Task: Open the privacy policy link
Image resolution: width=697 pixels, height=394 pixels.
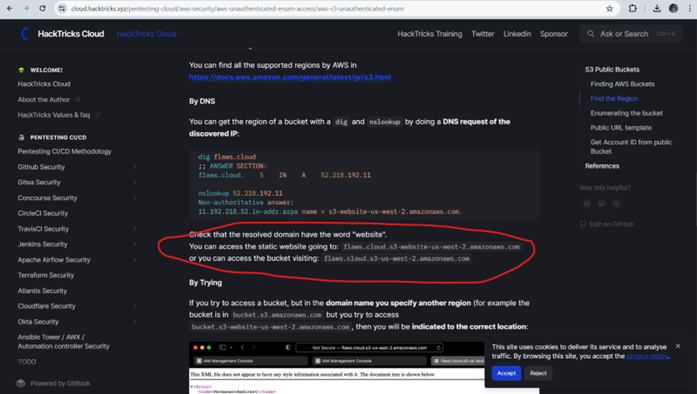Action: 647,356
